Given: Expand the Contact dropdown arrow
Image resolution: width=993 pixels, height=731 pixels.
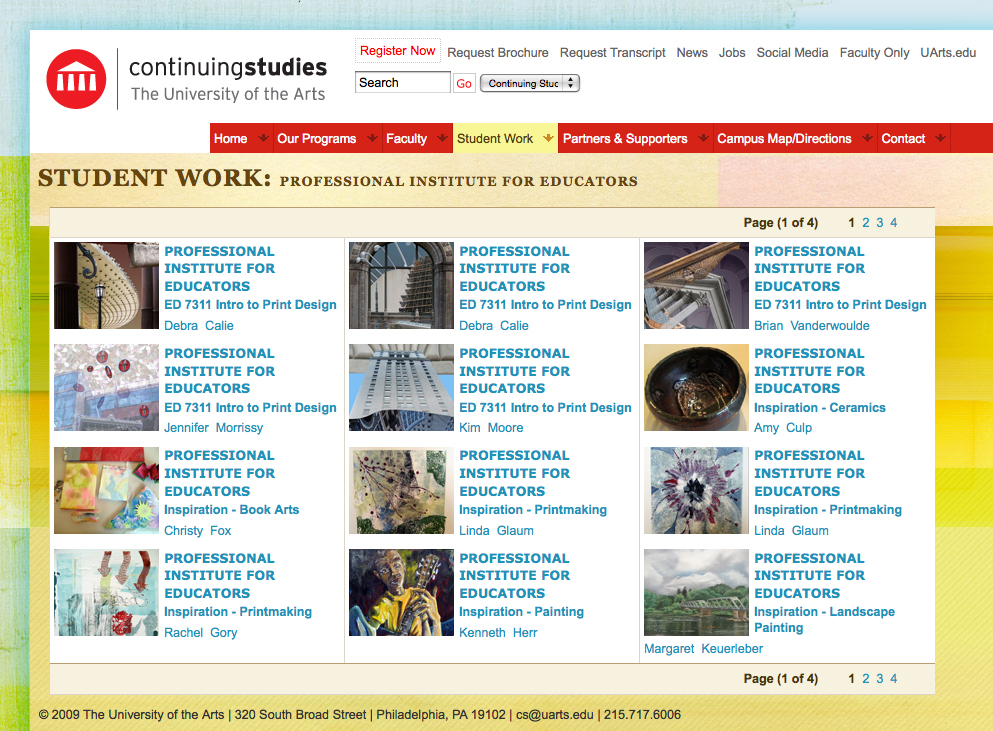Looking at the screenshot, I should [942, 138].
